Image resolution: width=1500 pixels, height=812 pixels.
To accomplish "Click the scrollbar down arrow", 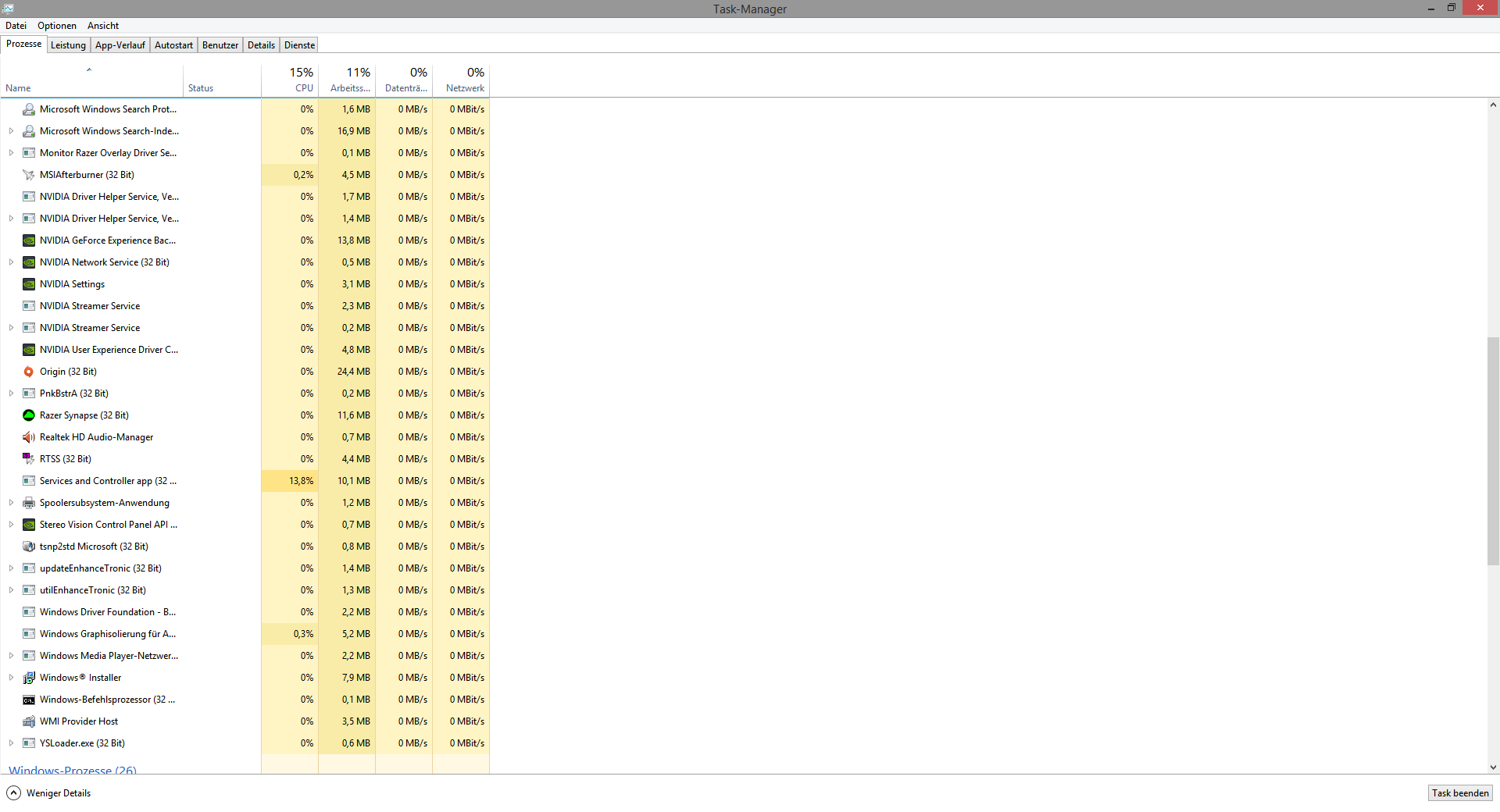I will click(x=1493, y=767).
